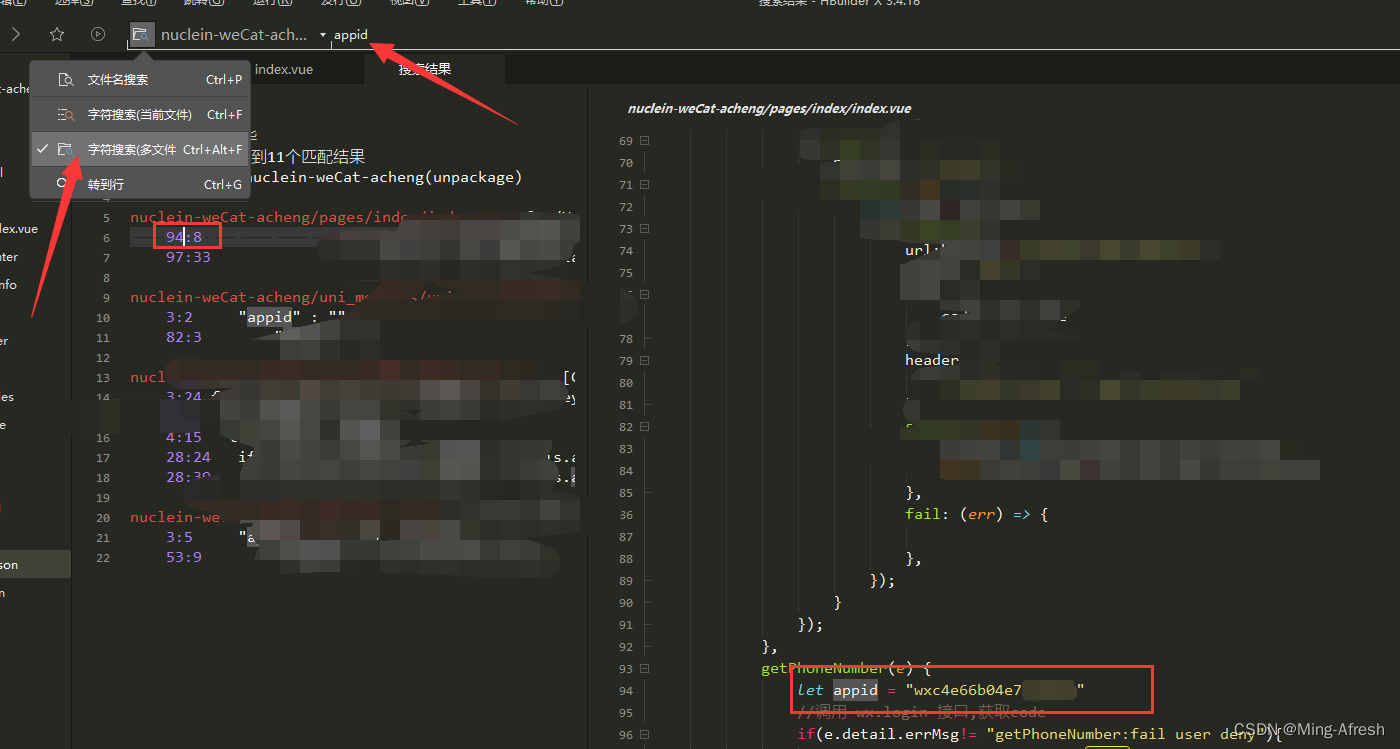Select checked 字符搜索(多文件 menu entry
Screen dimensions: 1400x749
tap(140, 150)
